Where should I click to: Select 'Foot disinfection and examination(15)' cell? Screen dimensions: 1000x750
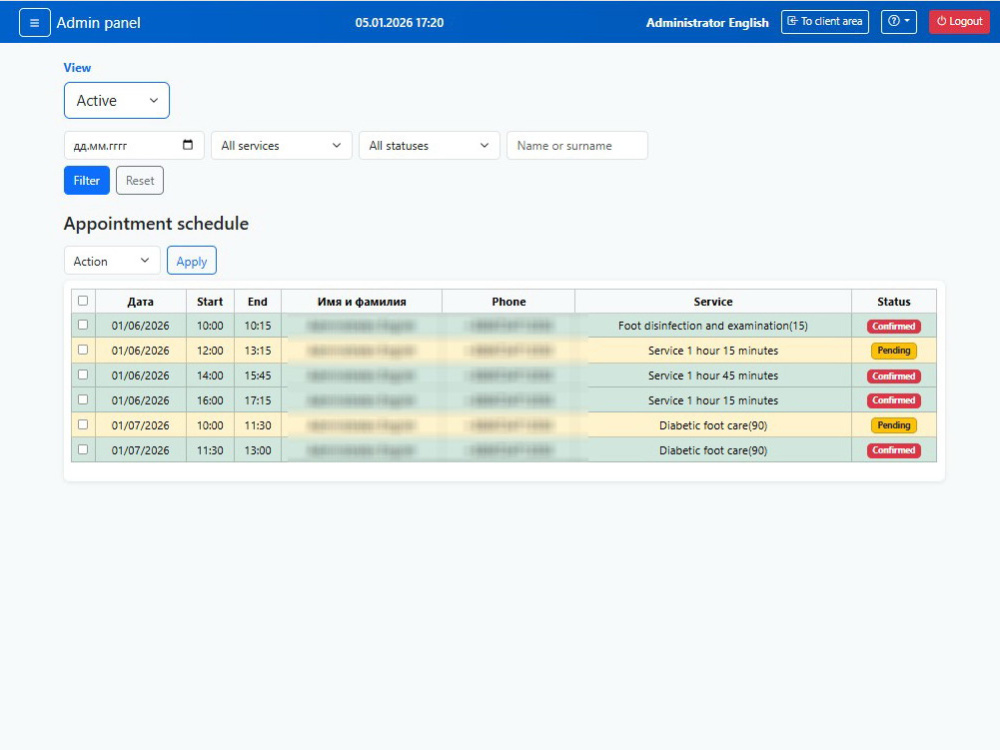(x=713, y=325)
